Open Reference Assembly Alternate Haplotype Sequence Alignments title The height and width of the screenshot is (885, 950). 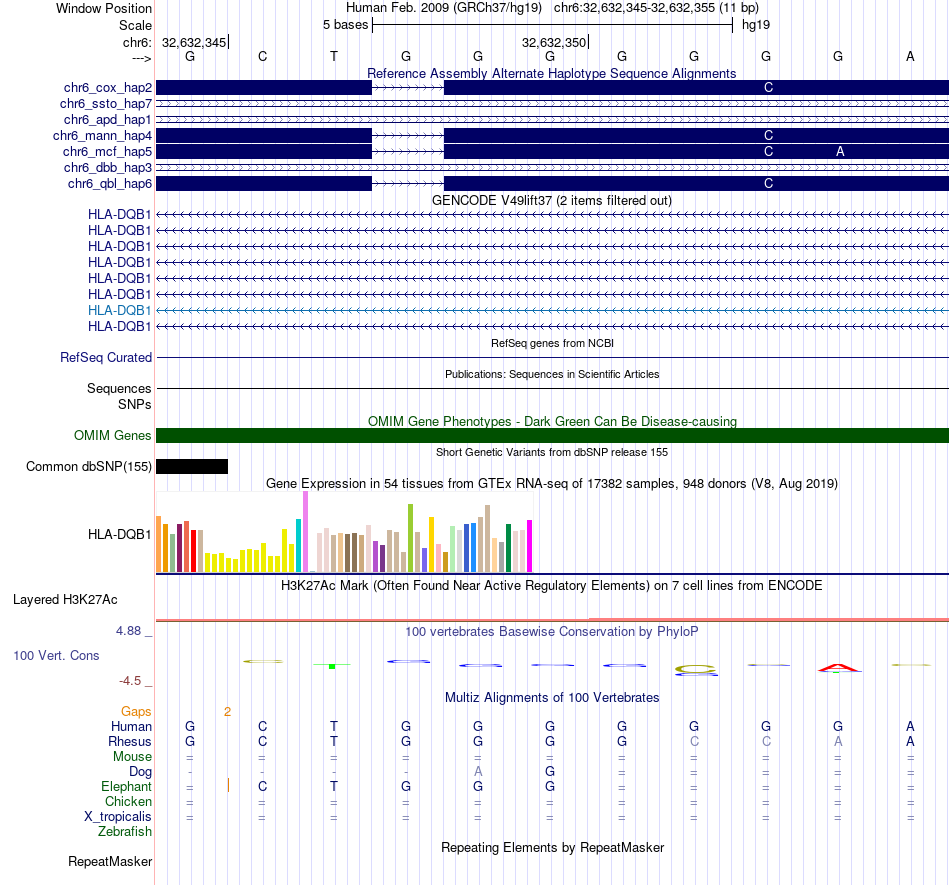(x=551, y=73)
